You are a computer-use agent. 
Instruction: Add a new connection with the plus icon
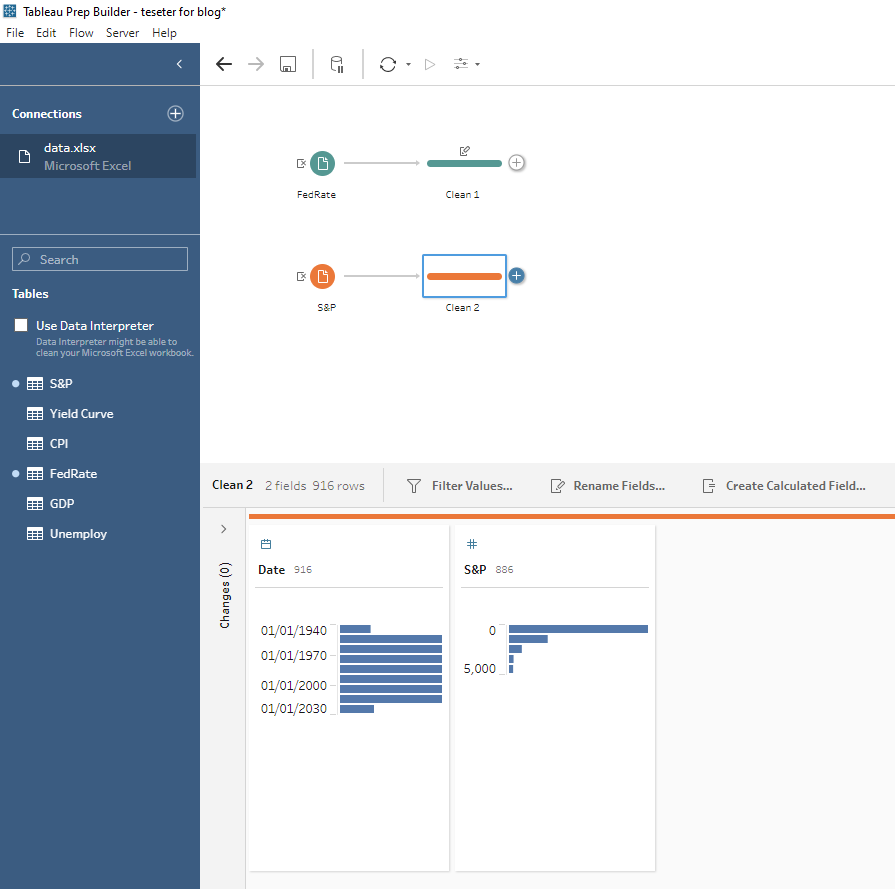tap(175, 114)
